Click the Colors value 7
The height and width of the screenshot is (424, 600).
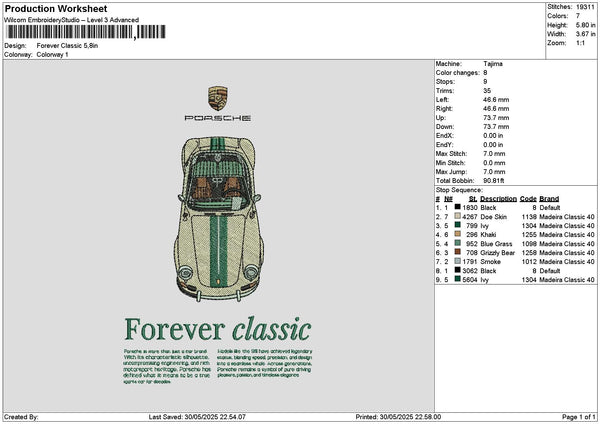tap(578, 16)
